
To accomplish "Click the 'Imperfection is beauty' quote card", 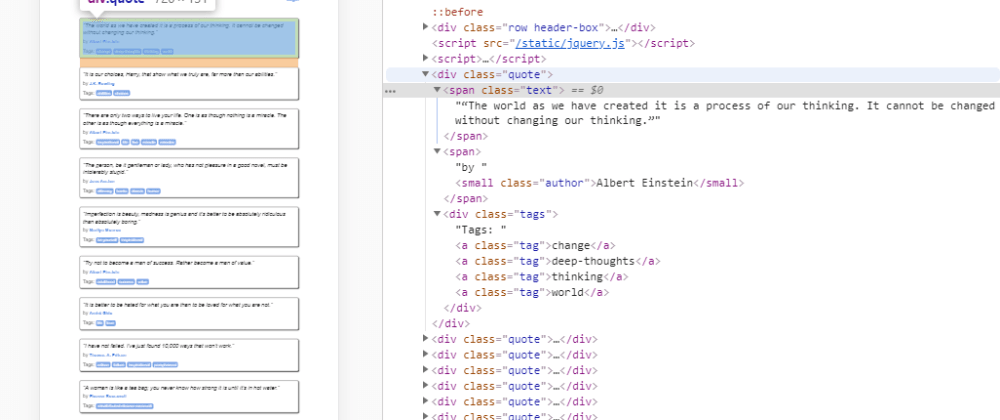I will click(x=189, y=225).
